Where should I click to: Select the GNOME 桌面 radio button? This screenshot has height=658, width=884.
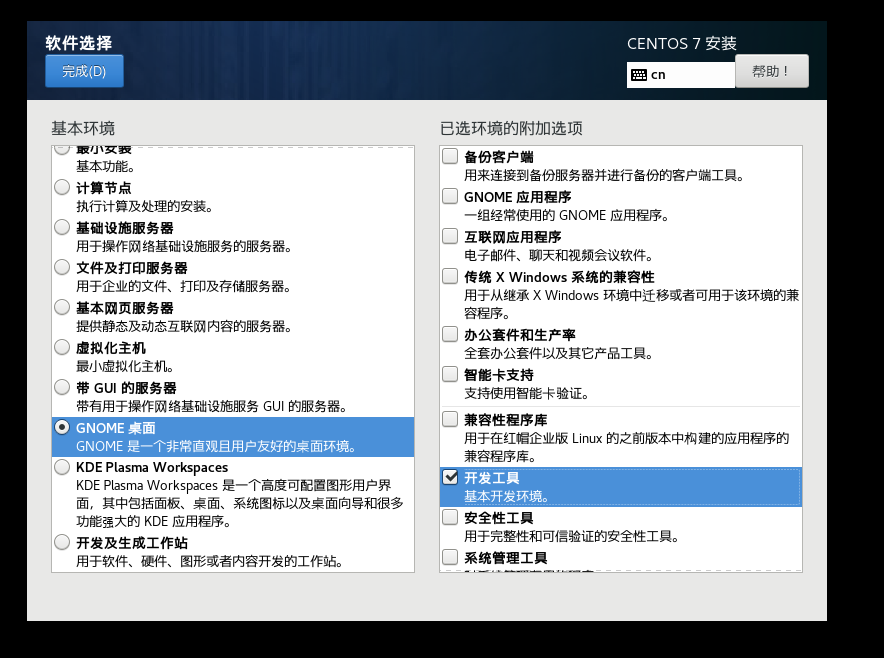62,427
